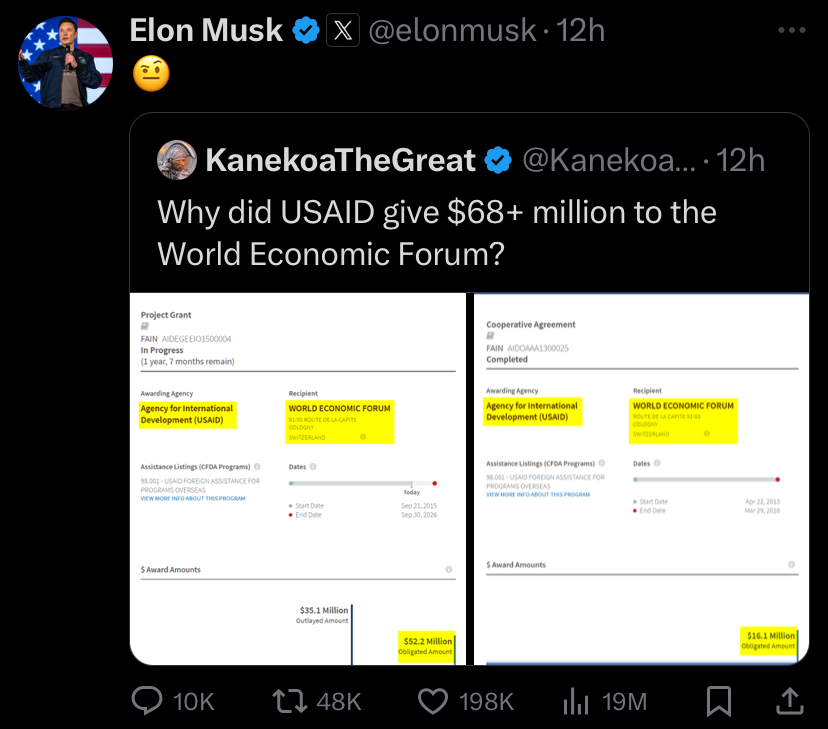Screen dimensions: 828x729
Task: Click the 12h timestamp of Elon's post
Action: tap(581, 30)
